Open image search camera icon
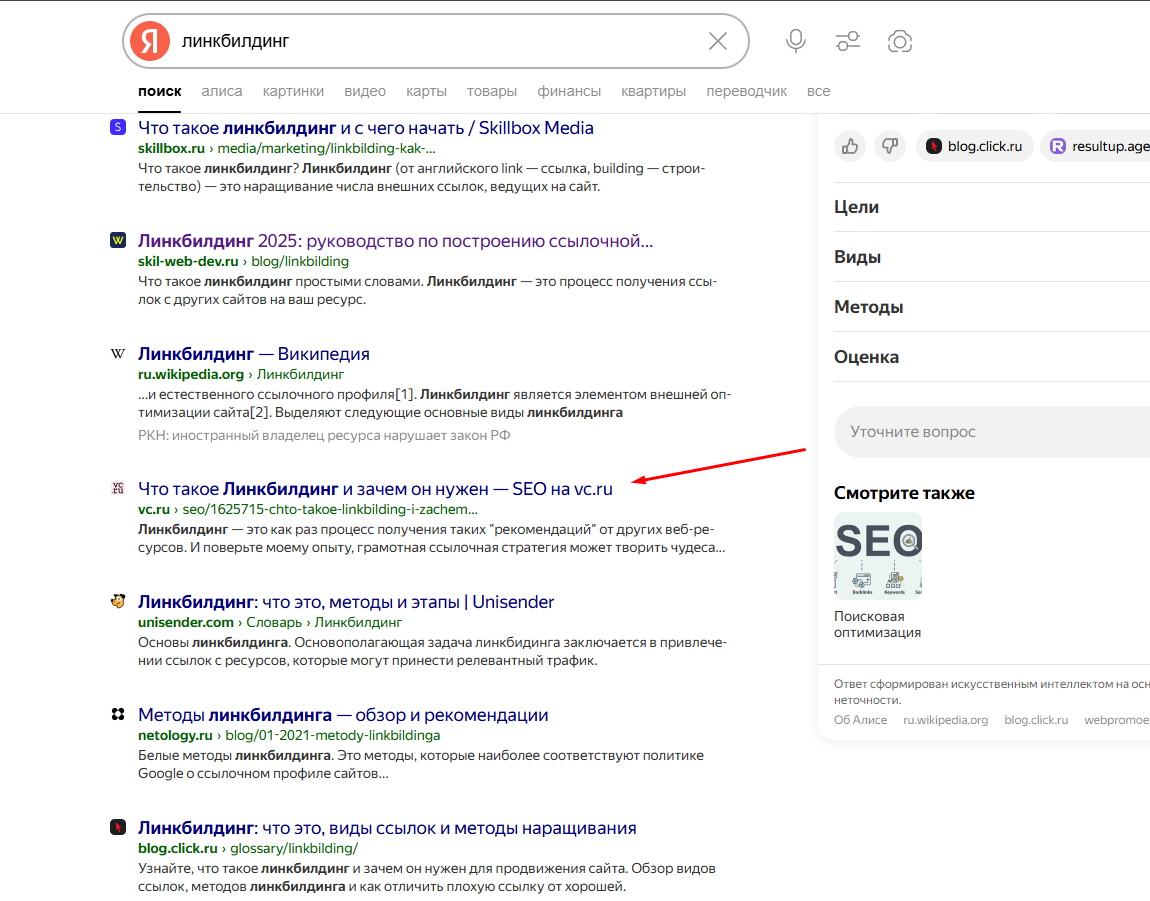Viewport: 1150px width, 901px height. 900,41
